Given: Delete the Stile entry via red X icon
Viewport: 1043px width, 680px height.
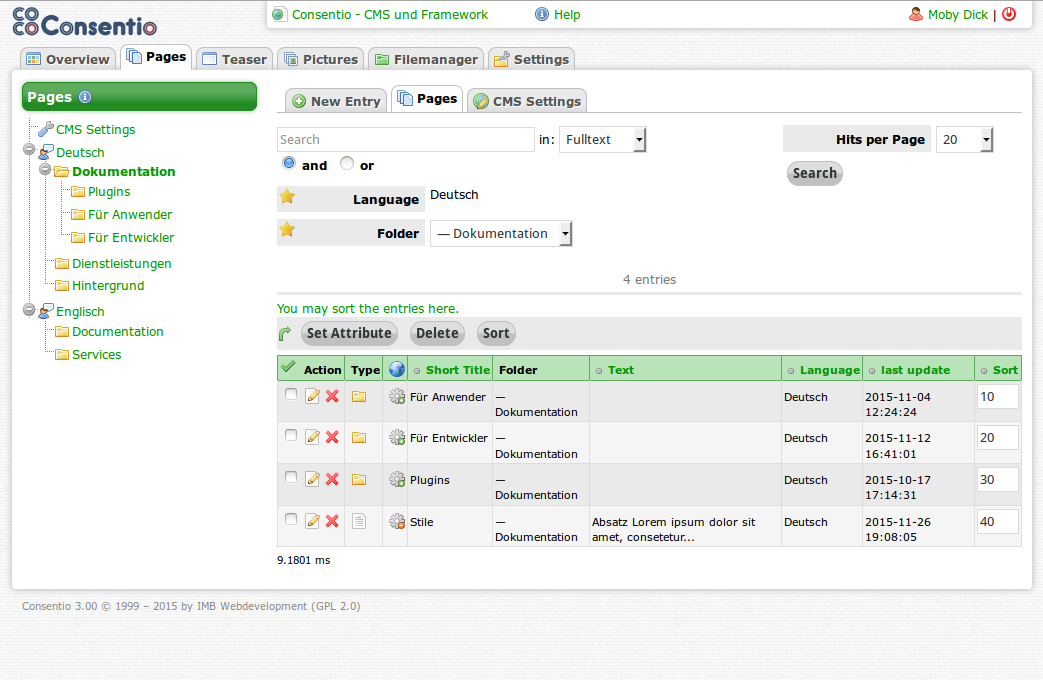Looking at the screenshot, I should point(332,521).
